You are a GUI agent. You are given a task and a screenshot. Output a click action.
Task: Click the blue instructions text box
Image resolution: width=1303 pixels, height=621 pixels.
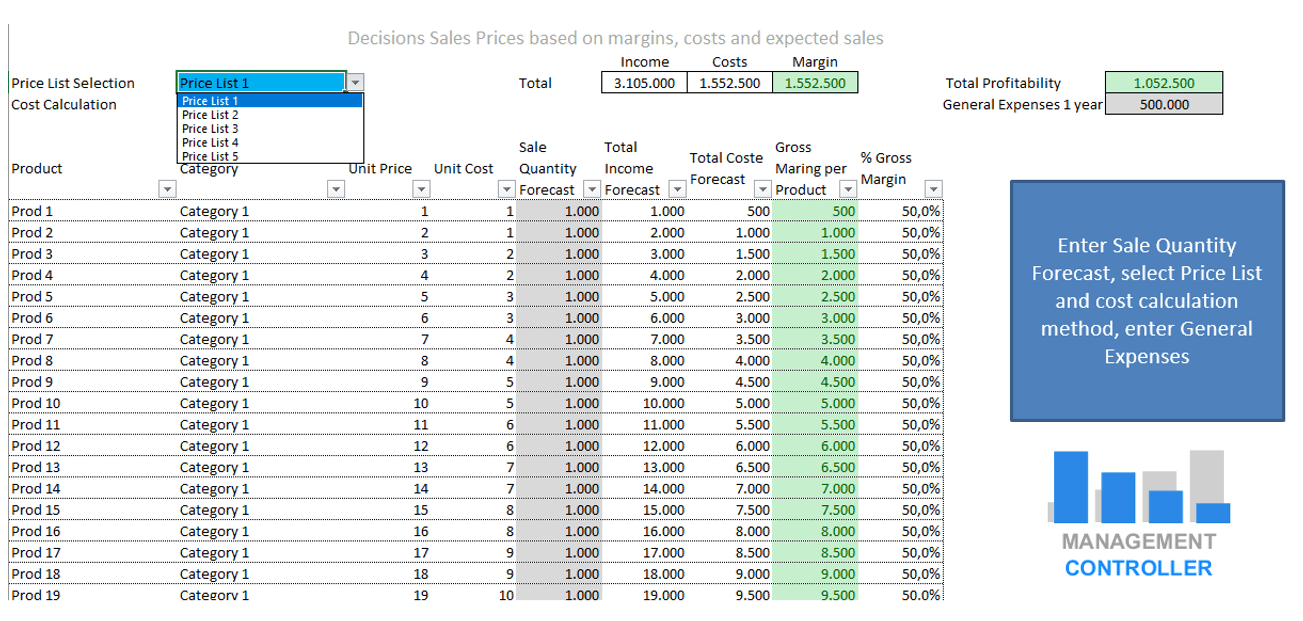coord(1147,301)
